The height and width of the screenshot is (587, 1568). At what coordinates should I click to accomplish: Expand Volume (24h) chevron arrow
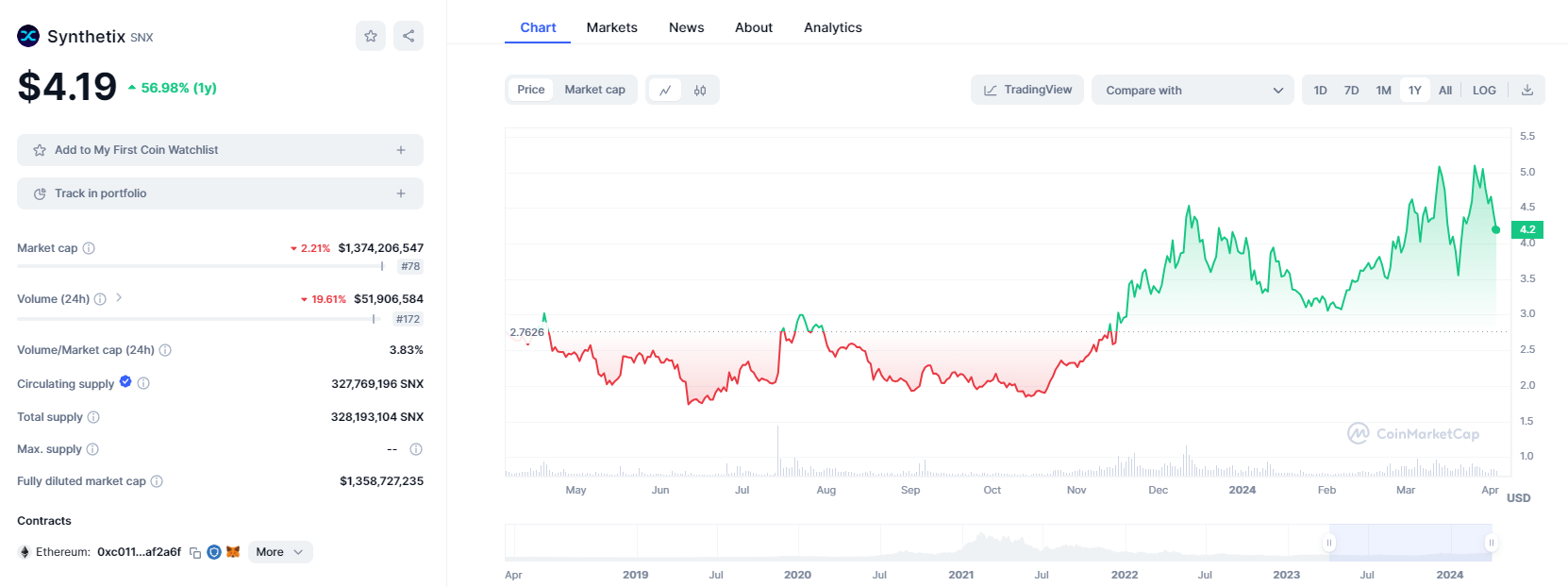coord(119,298)
